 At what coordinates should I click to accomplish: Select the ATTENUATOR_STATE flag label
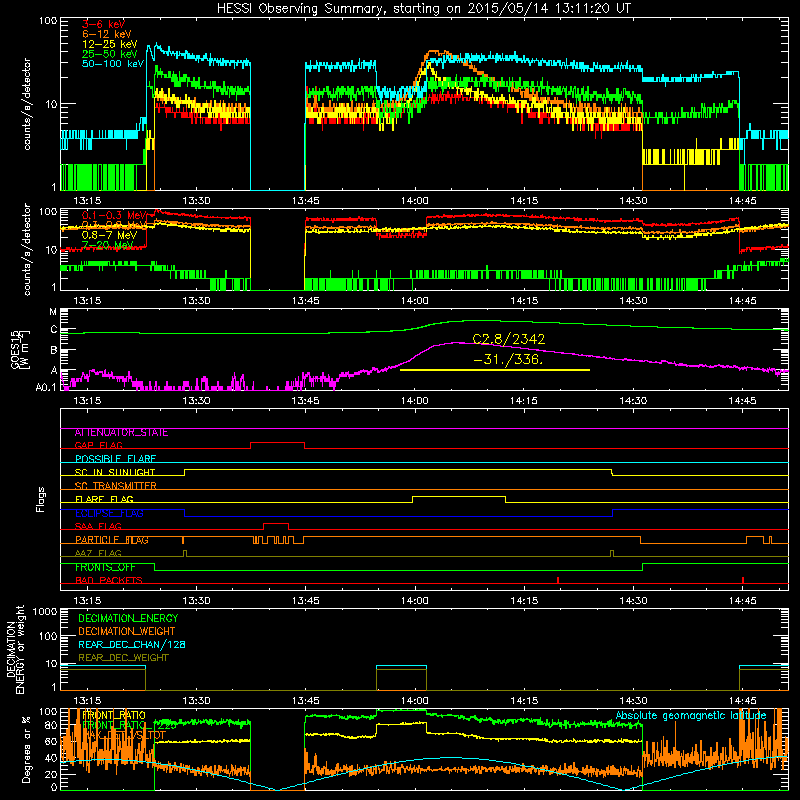(121, 433)
